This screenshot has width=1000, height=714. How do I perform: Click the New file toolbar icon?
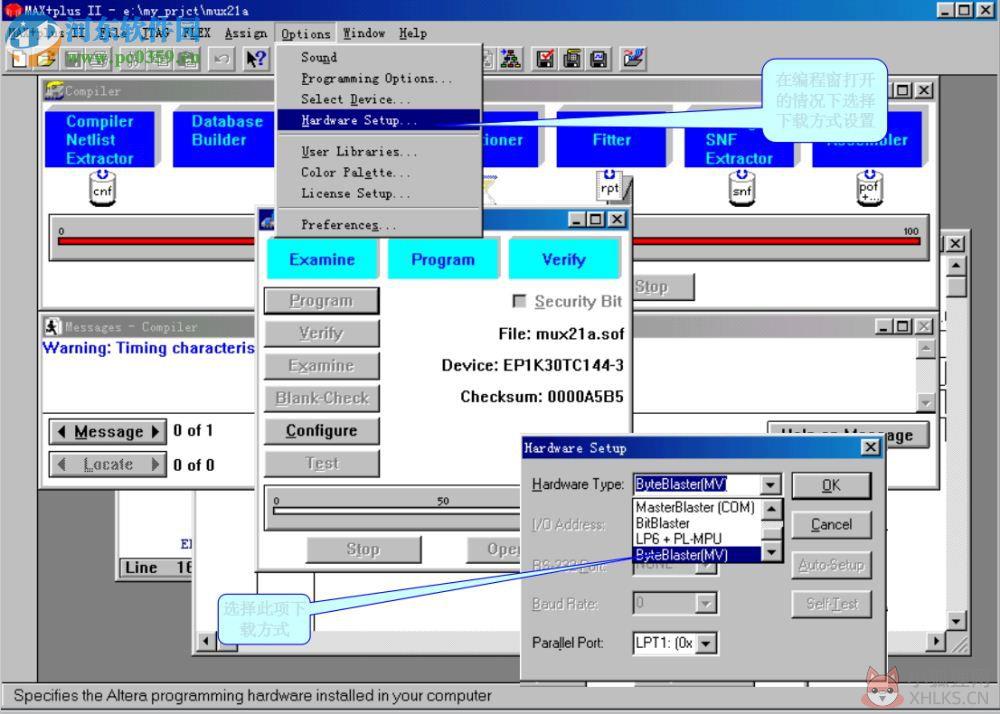(19, 59)
